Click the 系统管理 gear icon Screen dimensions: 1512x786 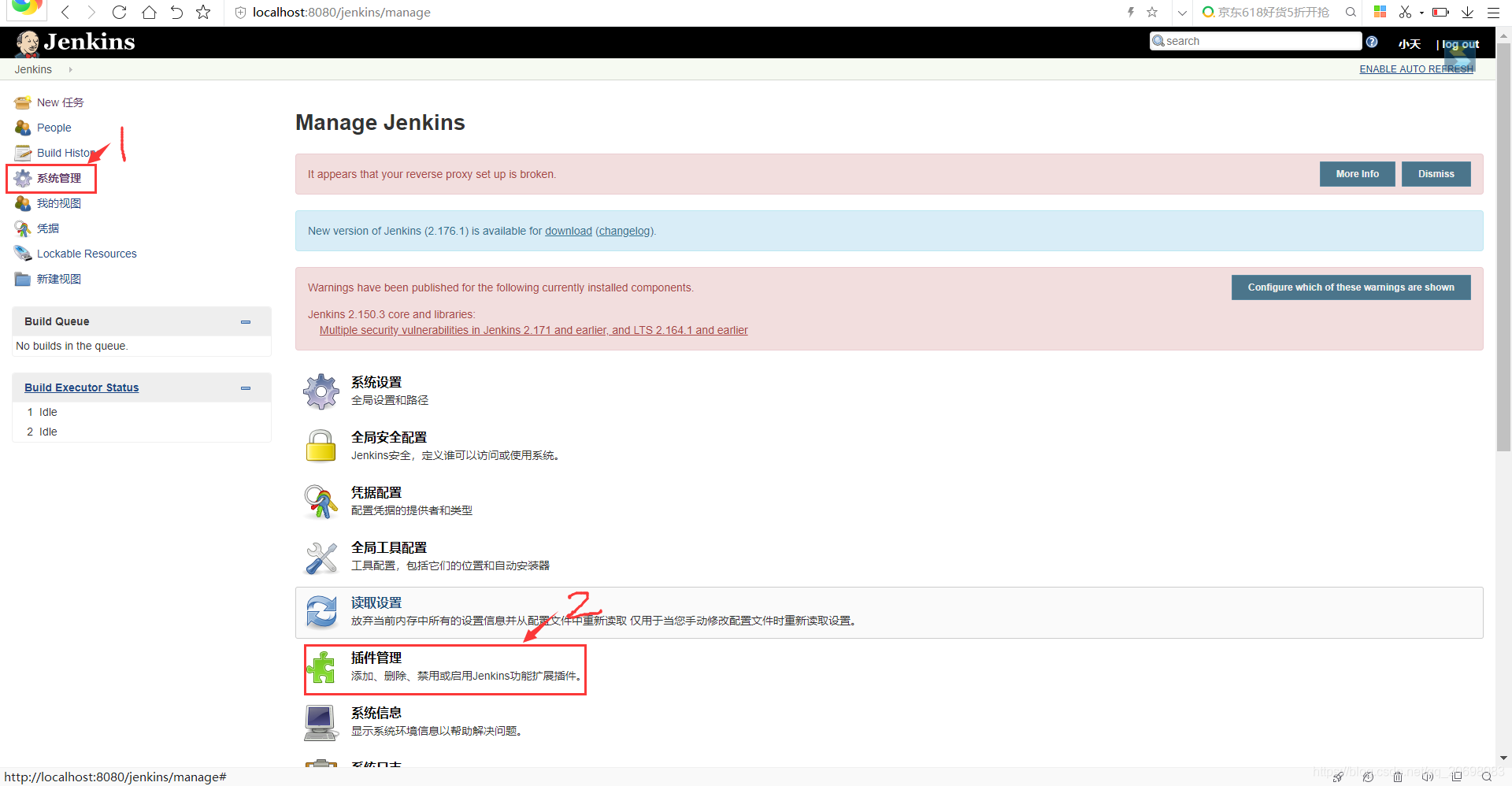point(23,178)
